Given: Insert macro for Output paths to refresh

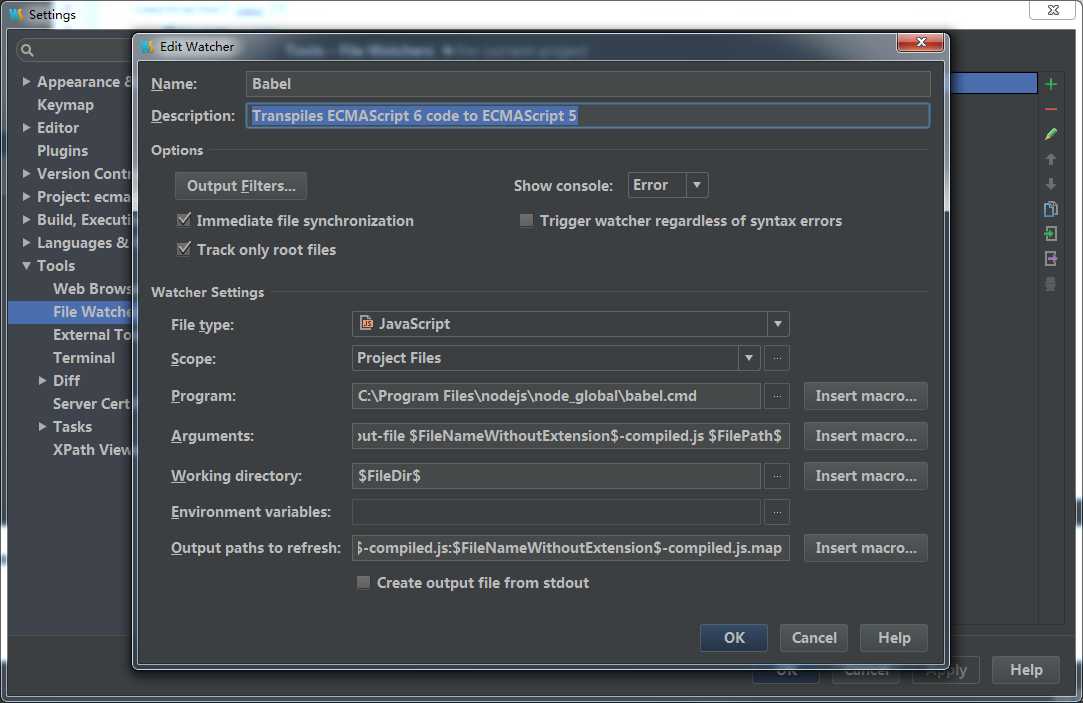Looking at the screenshot, I should point(865,548).
